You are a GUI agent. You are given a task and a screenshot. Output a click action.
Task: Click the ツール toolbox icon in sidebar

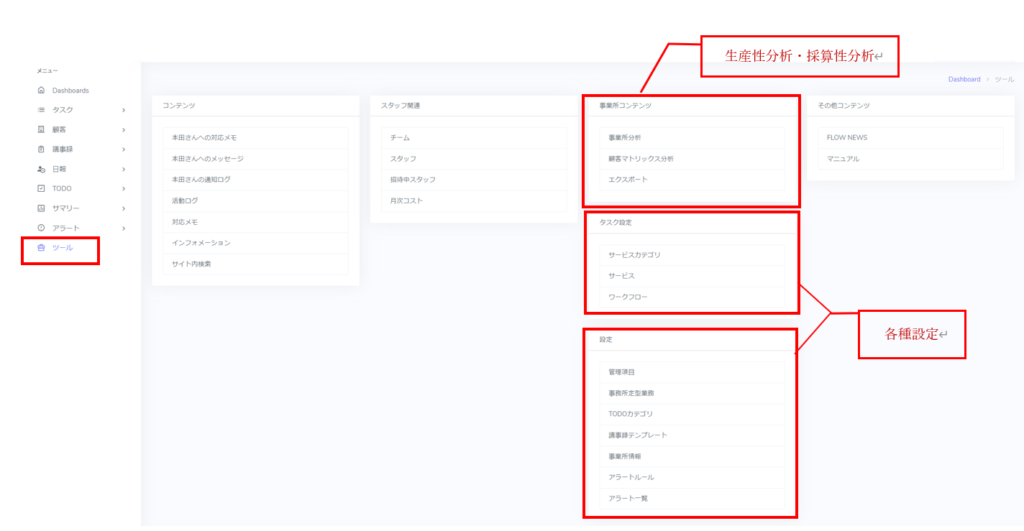pos(40,247)
